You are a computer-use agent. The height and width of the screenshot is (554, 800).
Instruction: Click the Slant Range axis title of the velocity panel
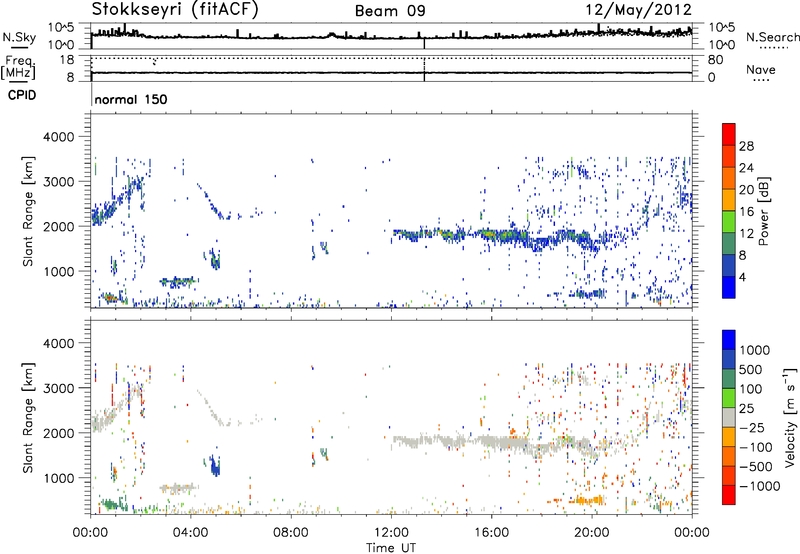pos(29,417)
